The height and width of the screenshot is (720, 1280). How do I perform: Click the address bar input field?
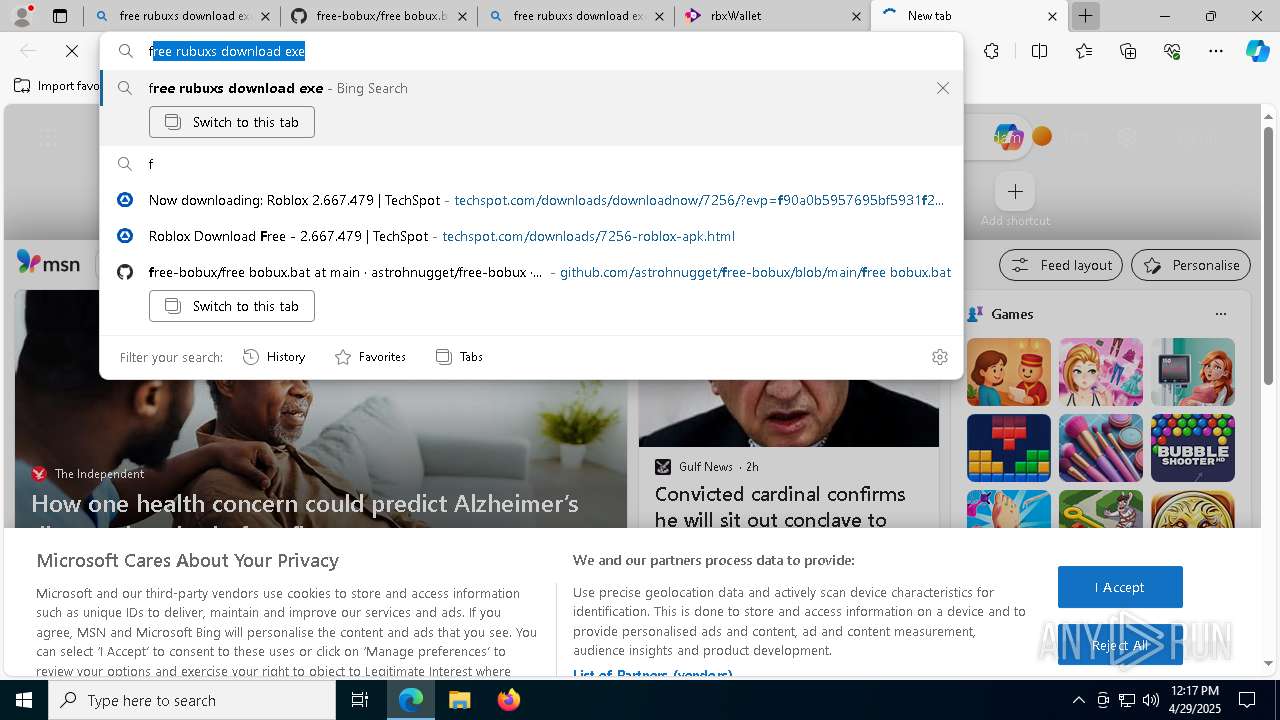coord(532,51)
